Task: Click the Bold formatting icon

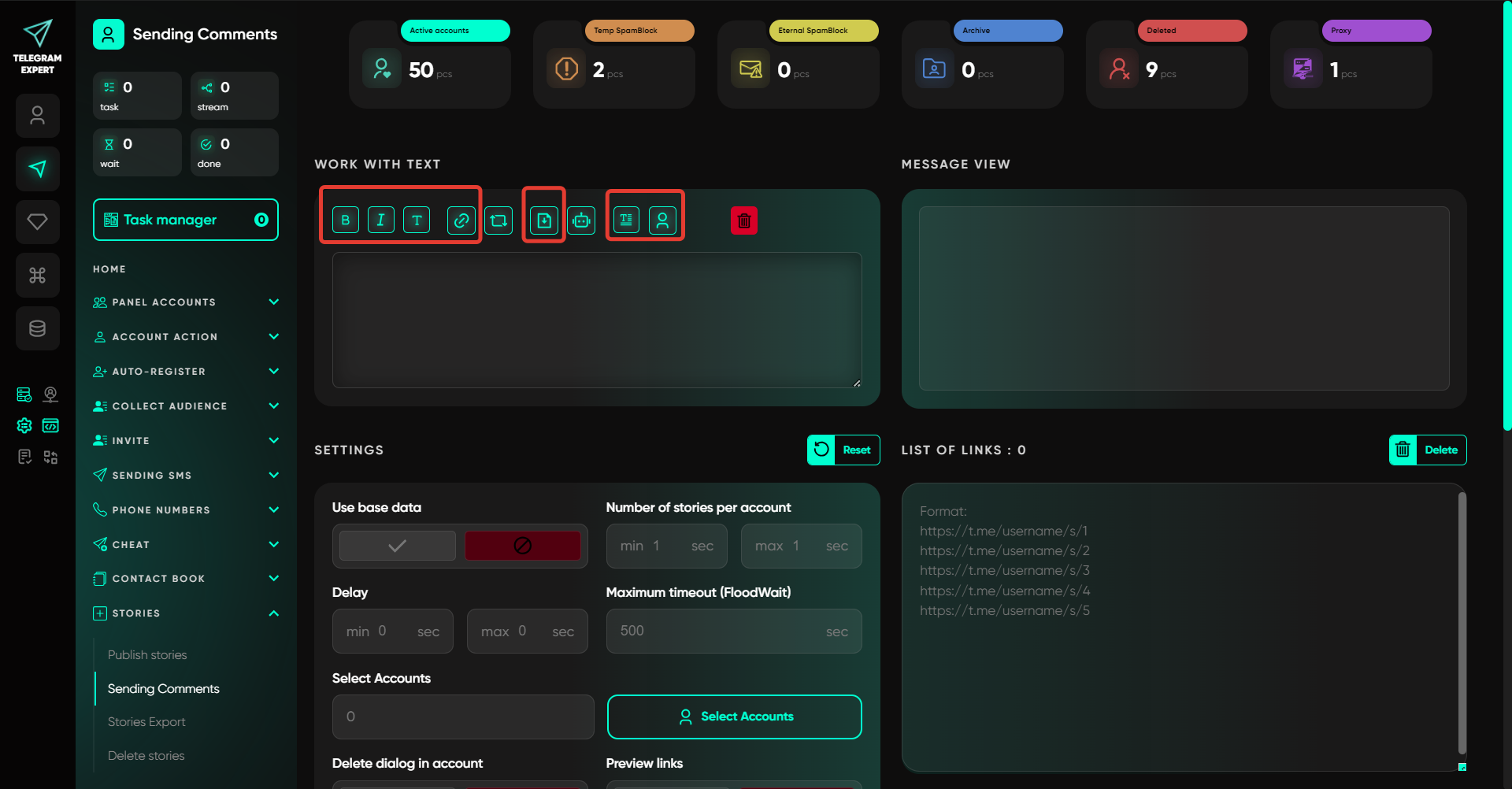Action: click(346, 220)
